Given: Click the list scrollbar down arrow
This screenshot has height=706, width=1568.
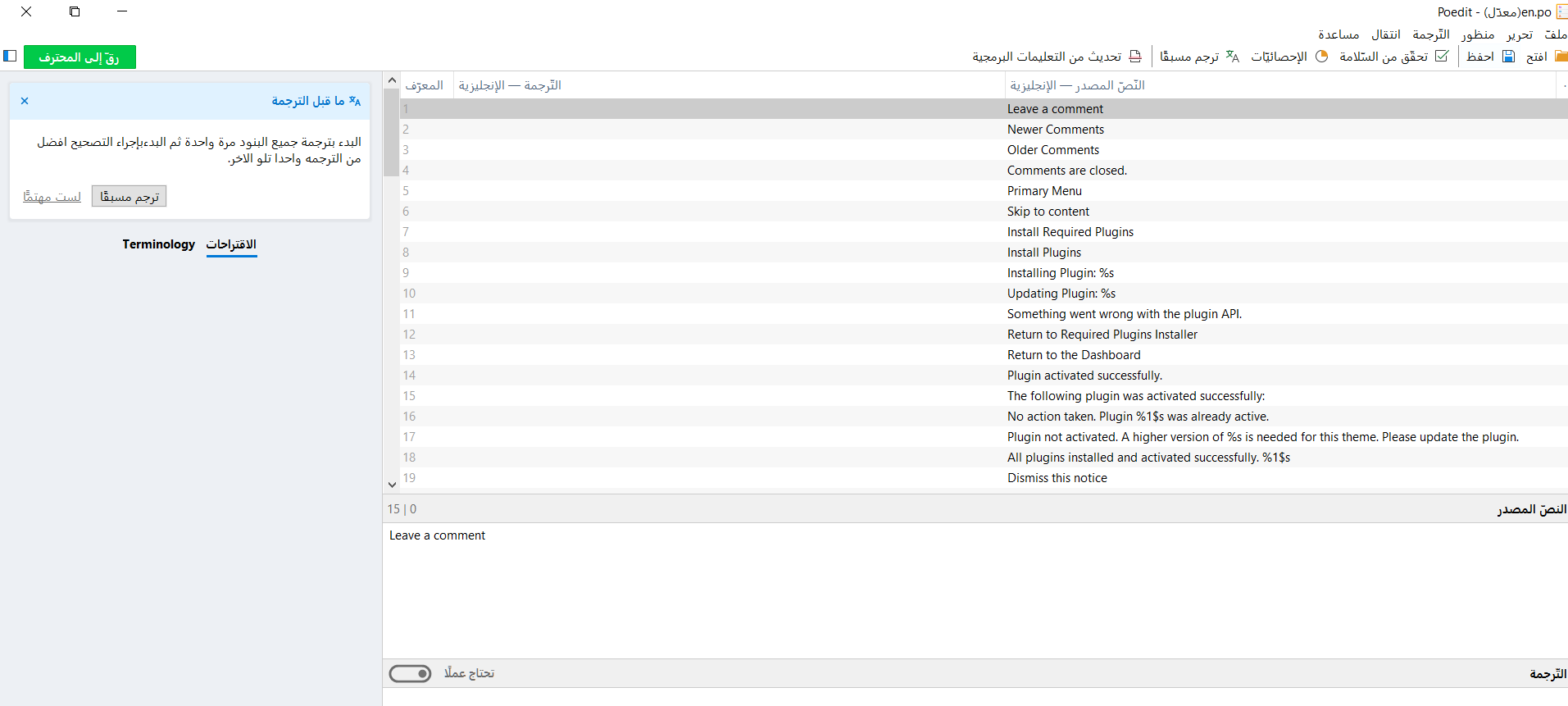Looking at the screenshot, I should tap(392, 484).
